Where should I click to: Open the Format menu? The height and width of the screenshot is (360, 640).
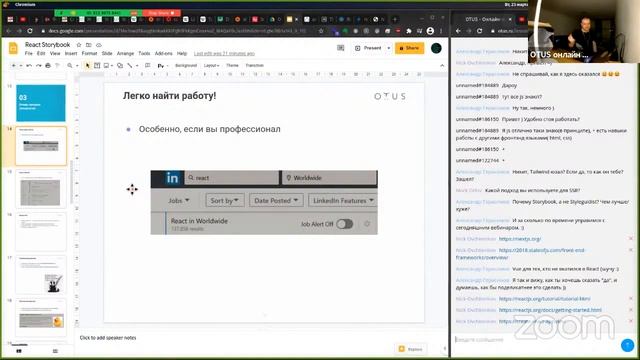tap(89, 53)
